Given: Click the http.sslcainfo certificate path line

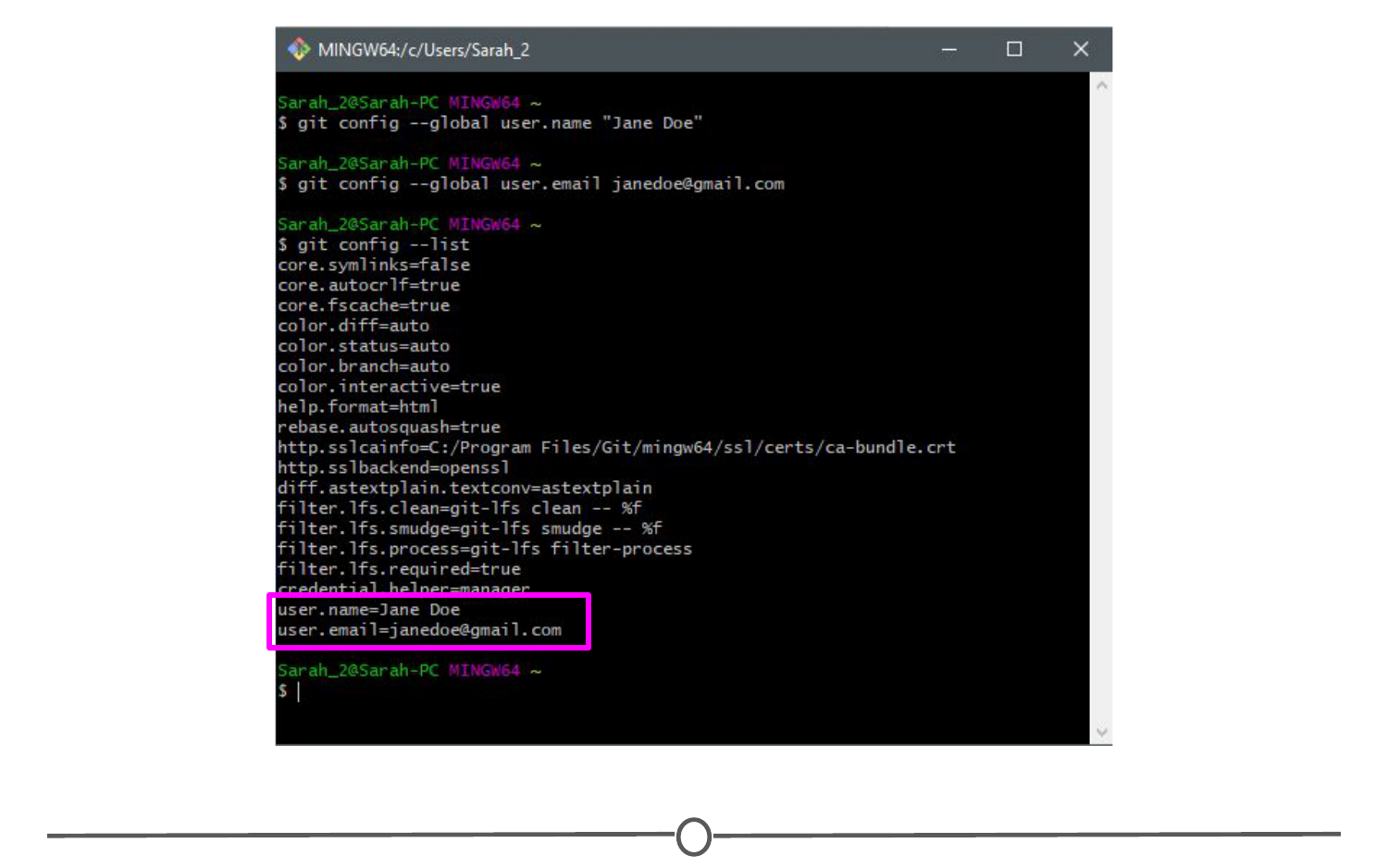Looking at the screenshot, I should pyautogui.click(x=616, y=448).
